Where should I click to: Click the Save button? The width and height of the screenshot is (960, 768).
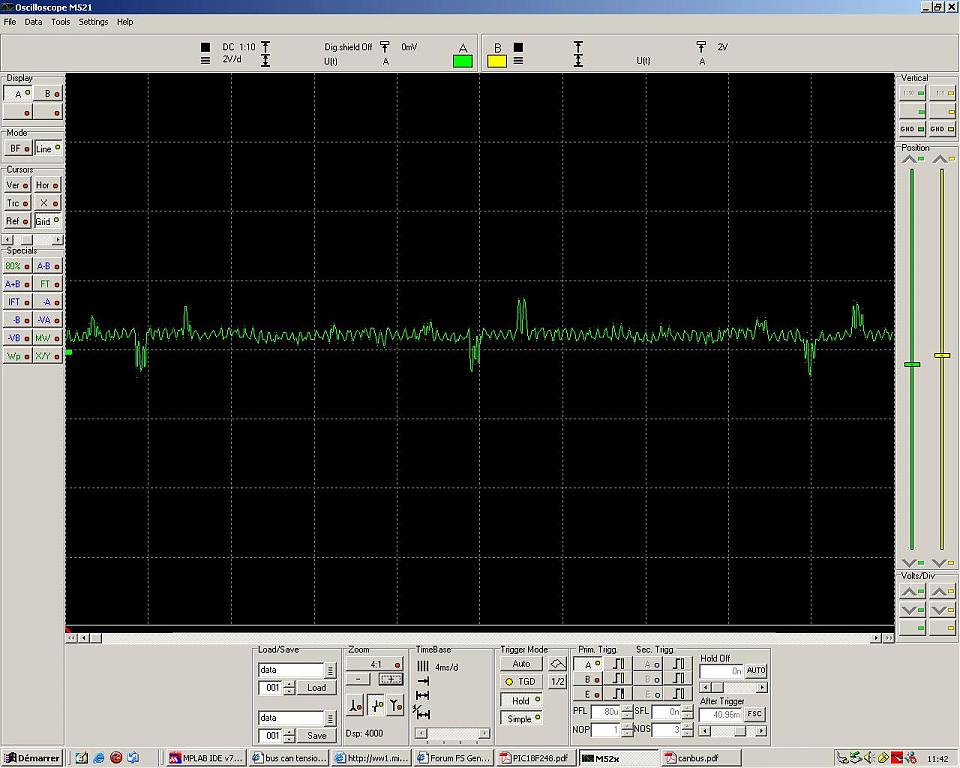click(317, 736)
